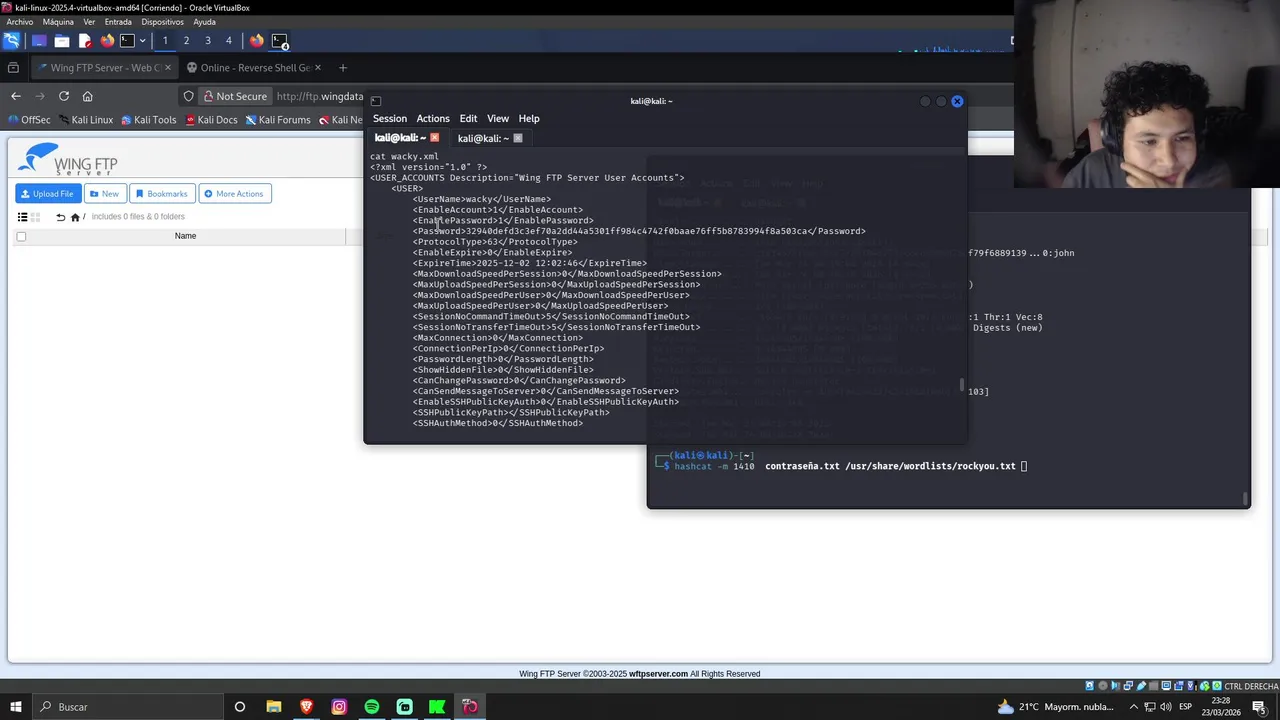Launch Firefox from the Kali panel
Screen dimensions: 1280x720
pyautogui.click(x=107, y=41)
